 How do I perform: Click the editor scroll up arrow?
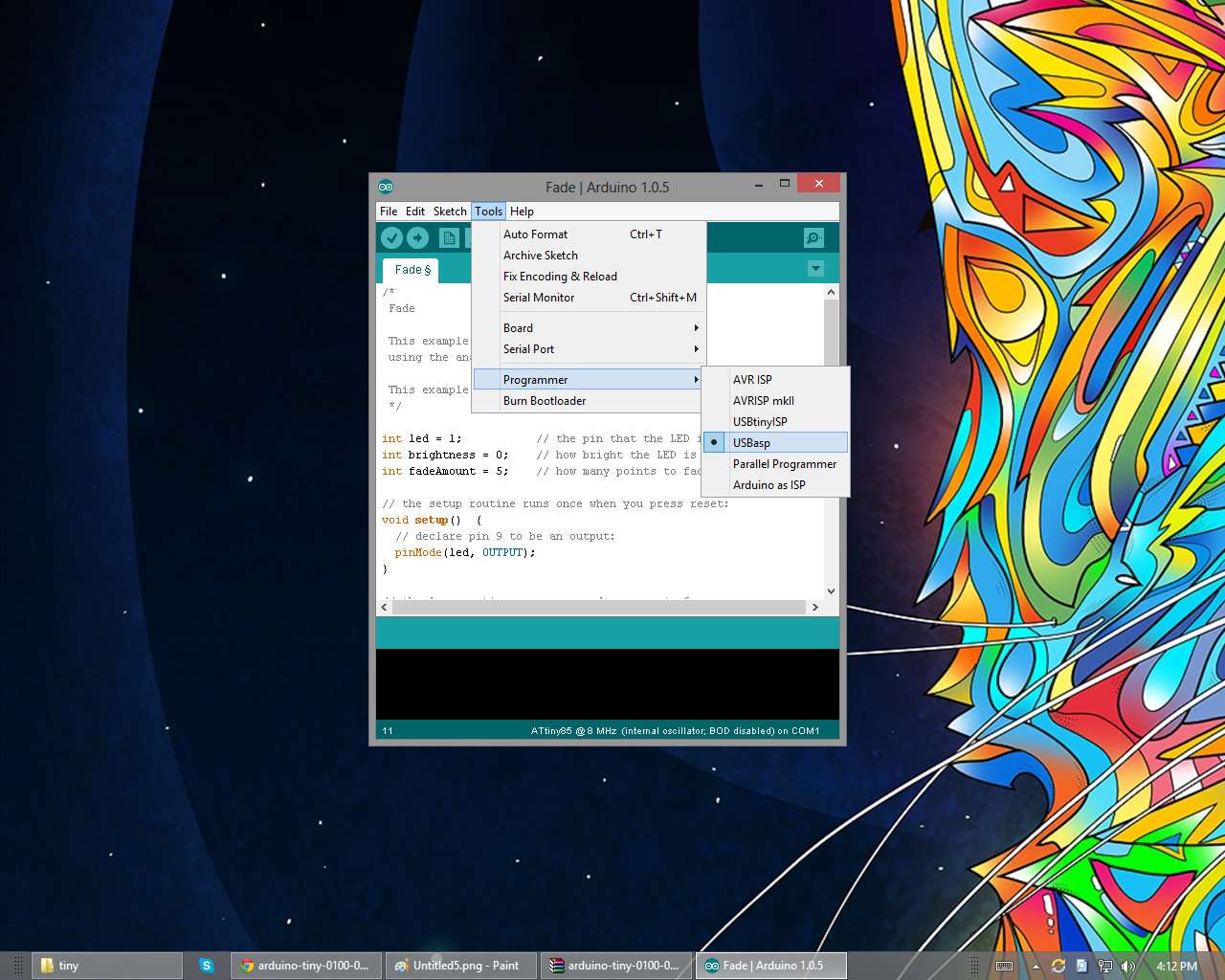[831, 292]
